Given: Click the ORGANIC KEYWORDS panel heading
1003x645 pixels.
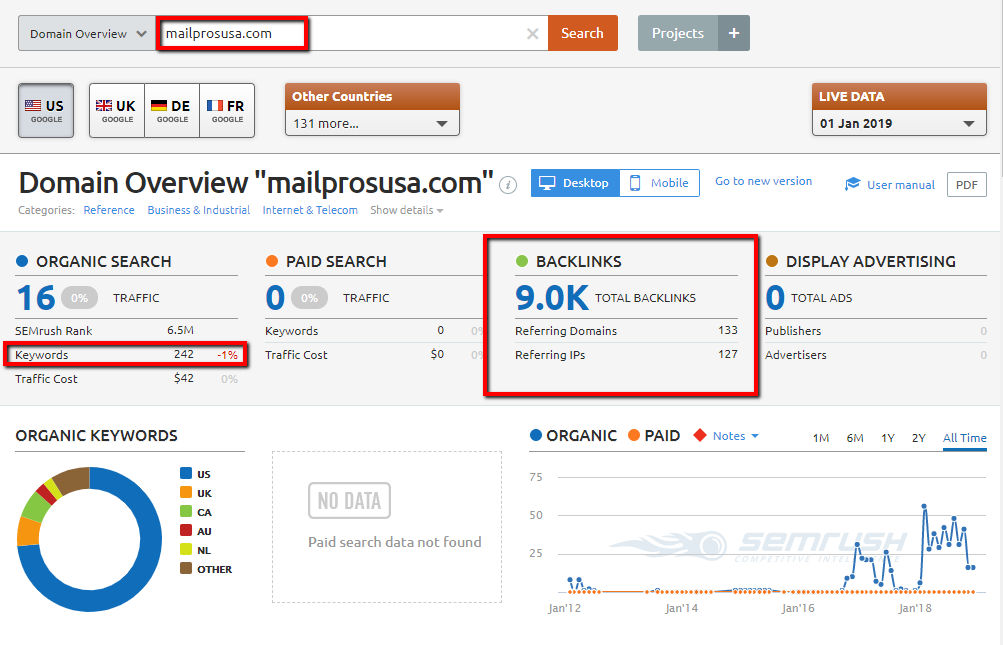Looking at the screenshot, I should pos(97,436).
